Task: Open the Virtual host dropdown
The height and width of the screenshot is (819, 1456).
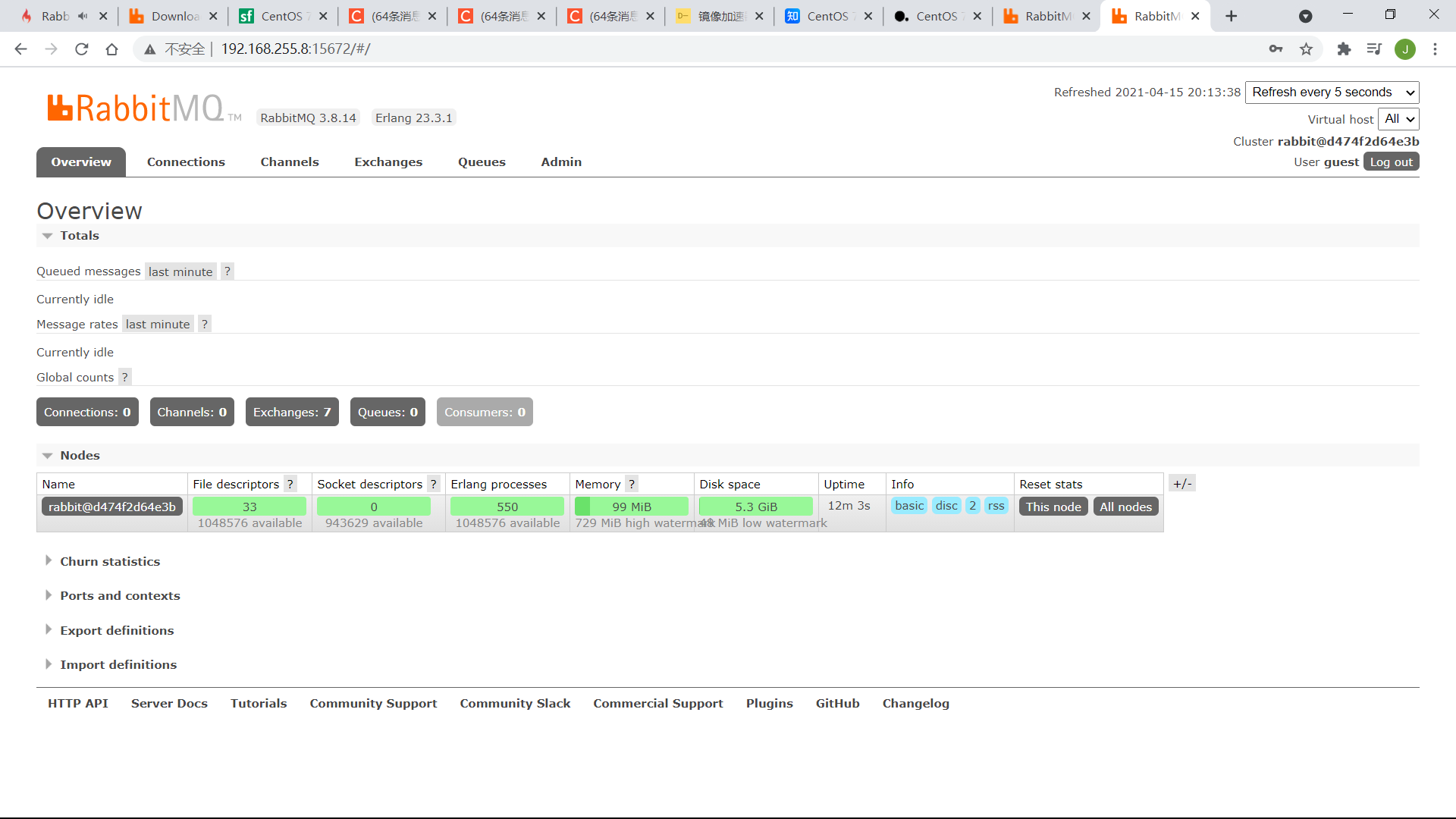Action: click(x=1398, y=119)
